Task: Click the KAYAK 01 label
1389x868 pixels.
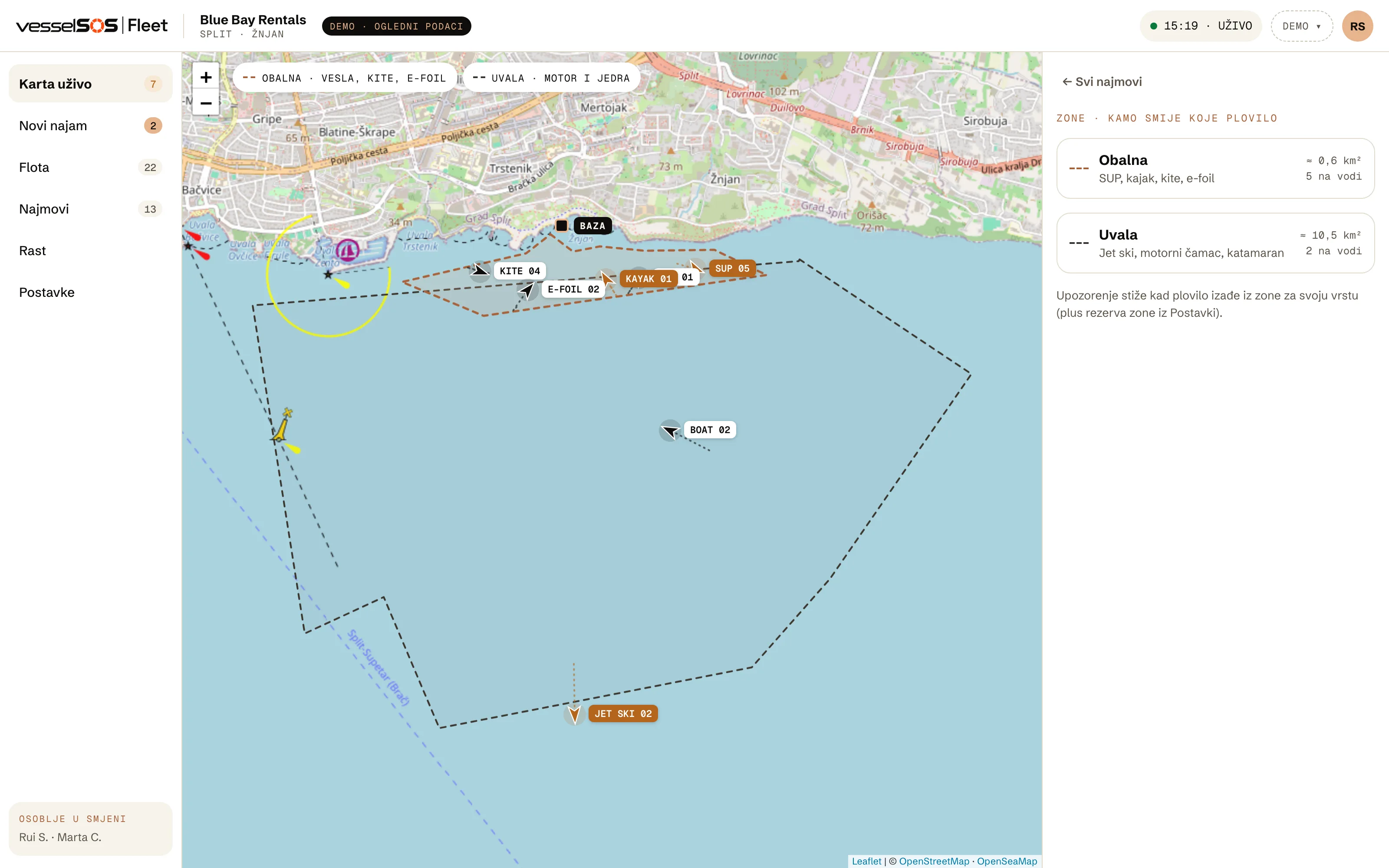Action: (648, 279)
